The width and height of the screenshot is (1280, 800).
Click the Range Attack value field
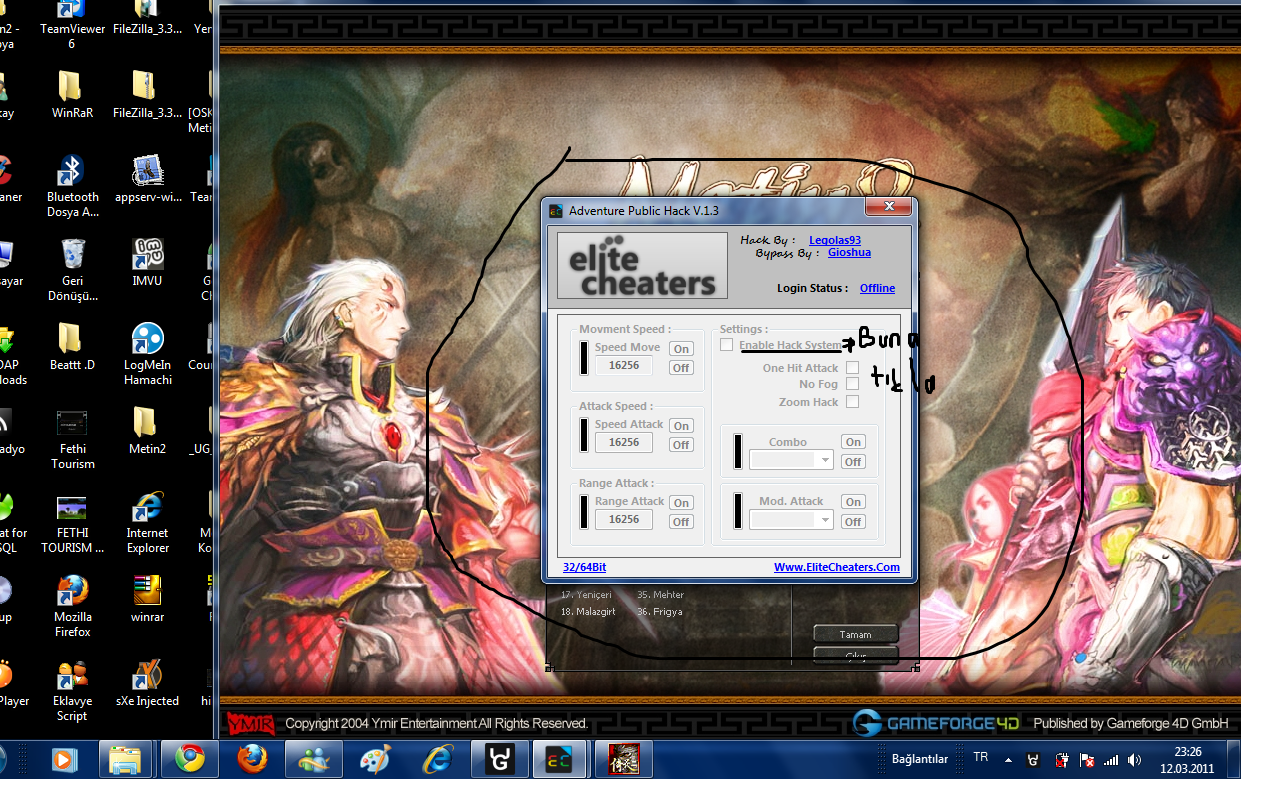(x=624, y=519)
